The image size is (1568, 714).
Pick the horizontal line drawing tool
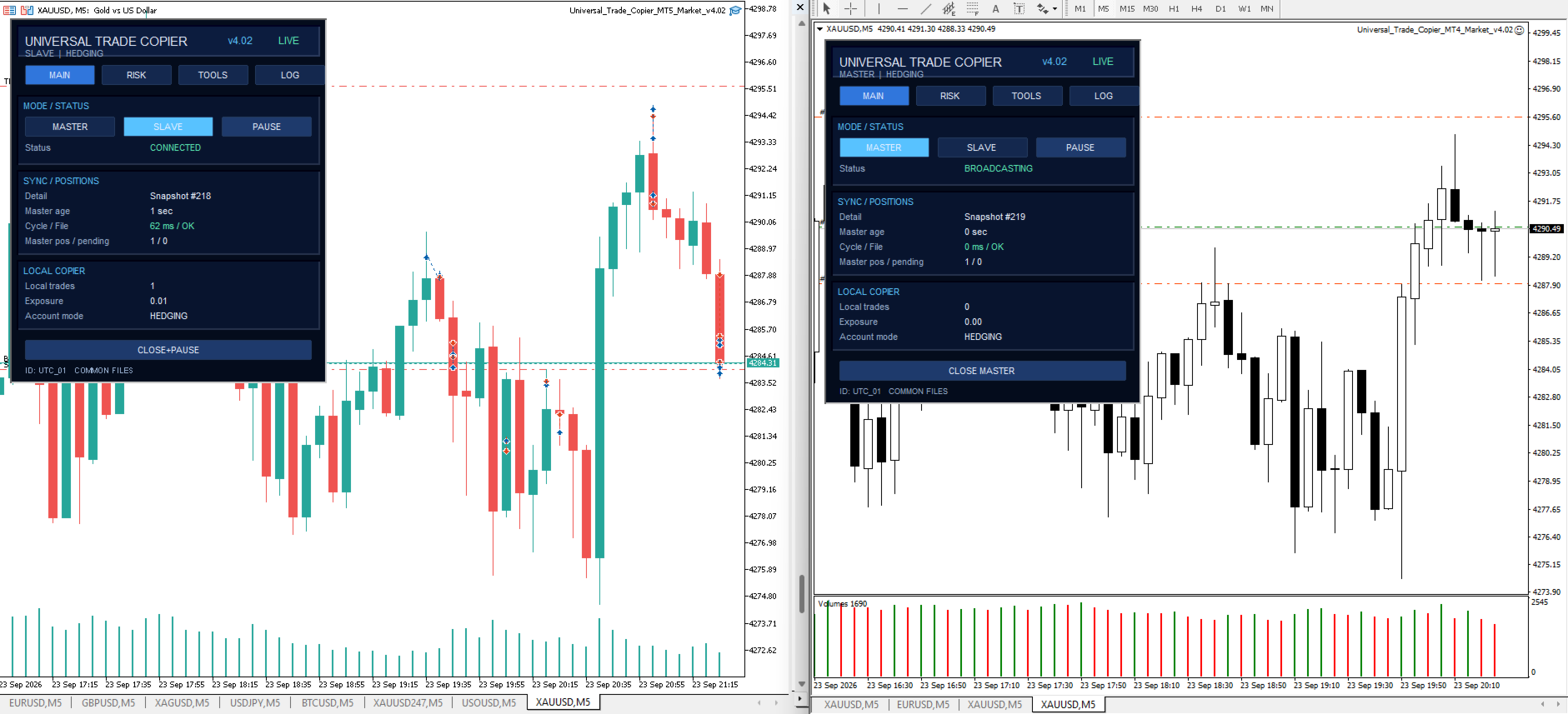click(x=902, y=8)
